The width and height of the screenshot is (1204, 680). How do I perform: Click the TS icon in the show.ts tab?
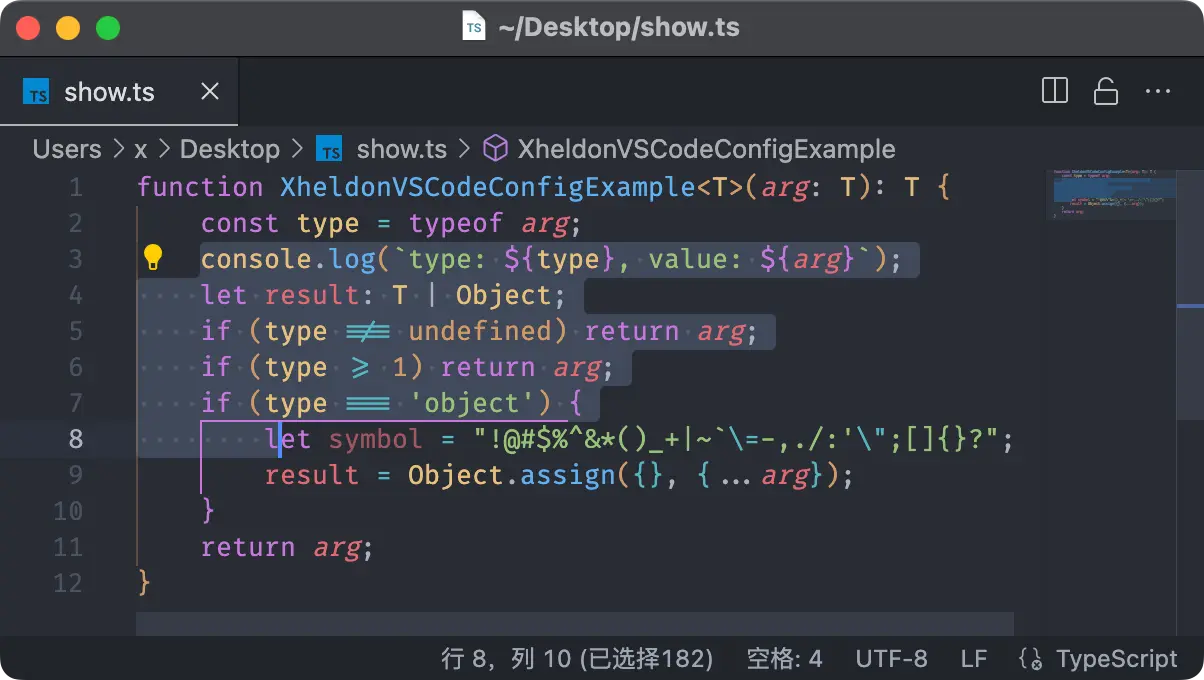(x=37, y=92)
